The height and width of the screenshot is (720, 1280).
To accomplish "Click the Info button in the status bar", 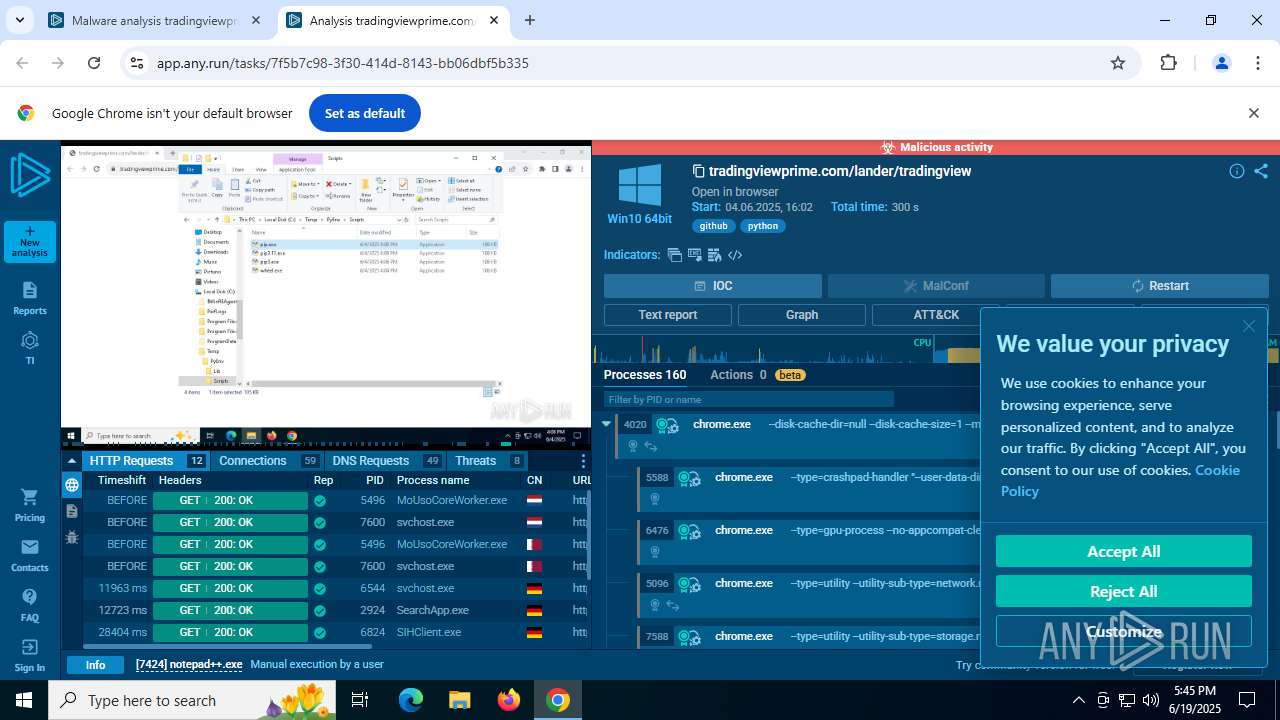I will coord(96,665).
